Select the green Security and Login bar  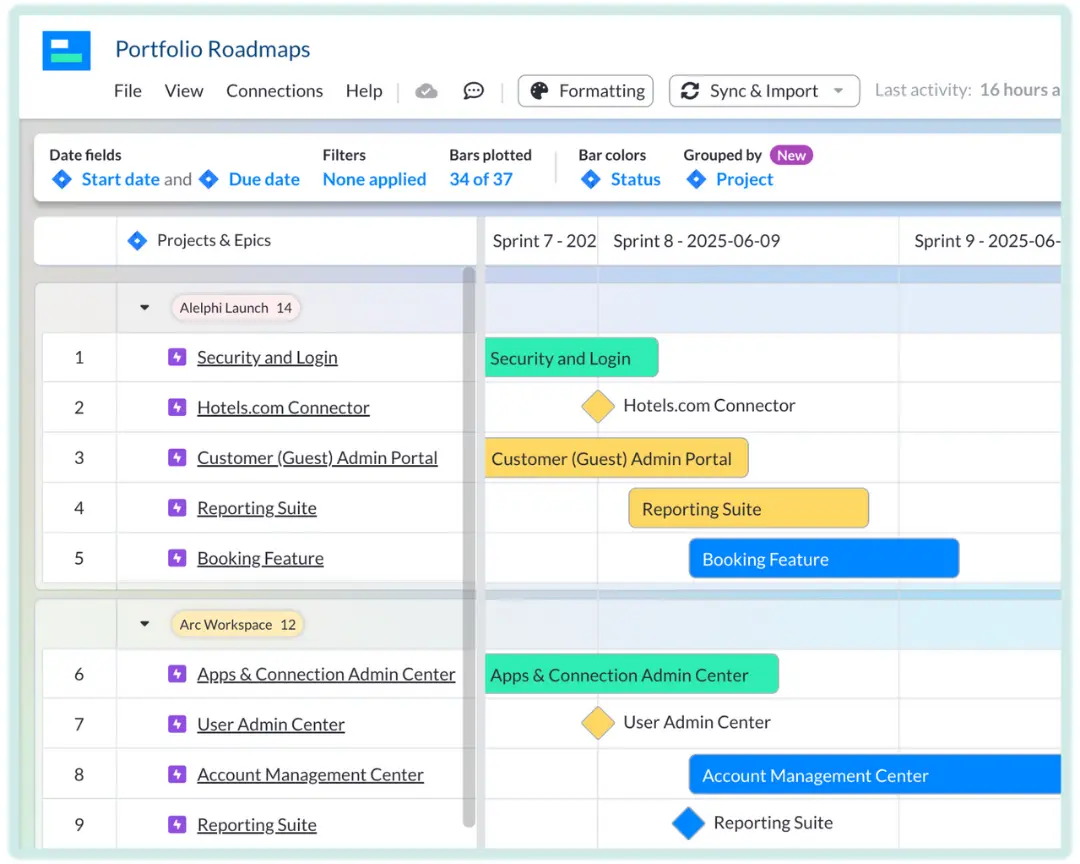(x=572, y=358)
